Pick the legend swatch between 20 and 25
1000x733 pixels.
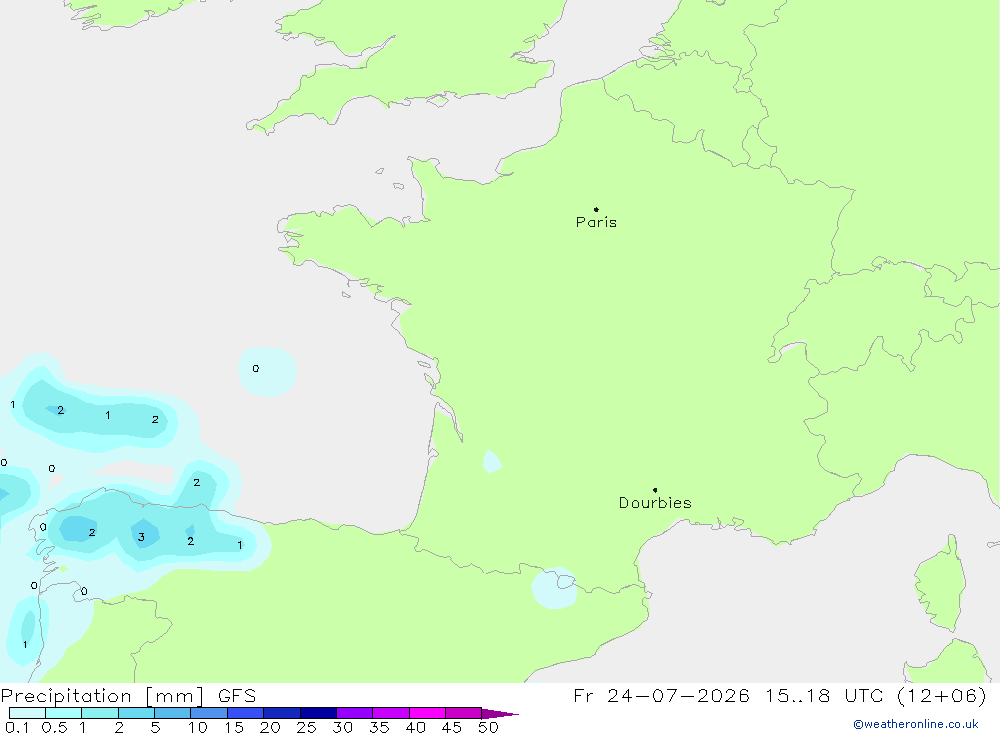click(x=282, y=713)
